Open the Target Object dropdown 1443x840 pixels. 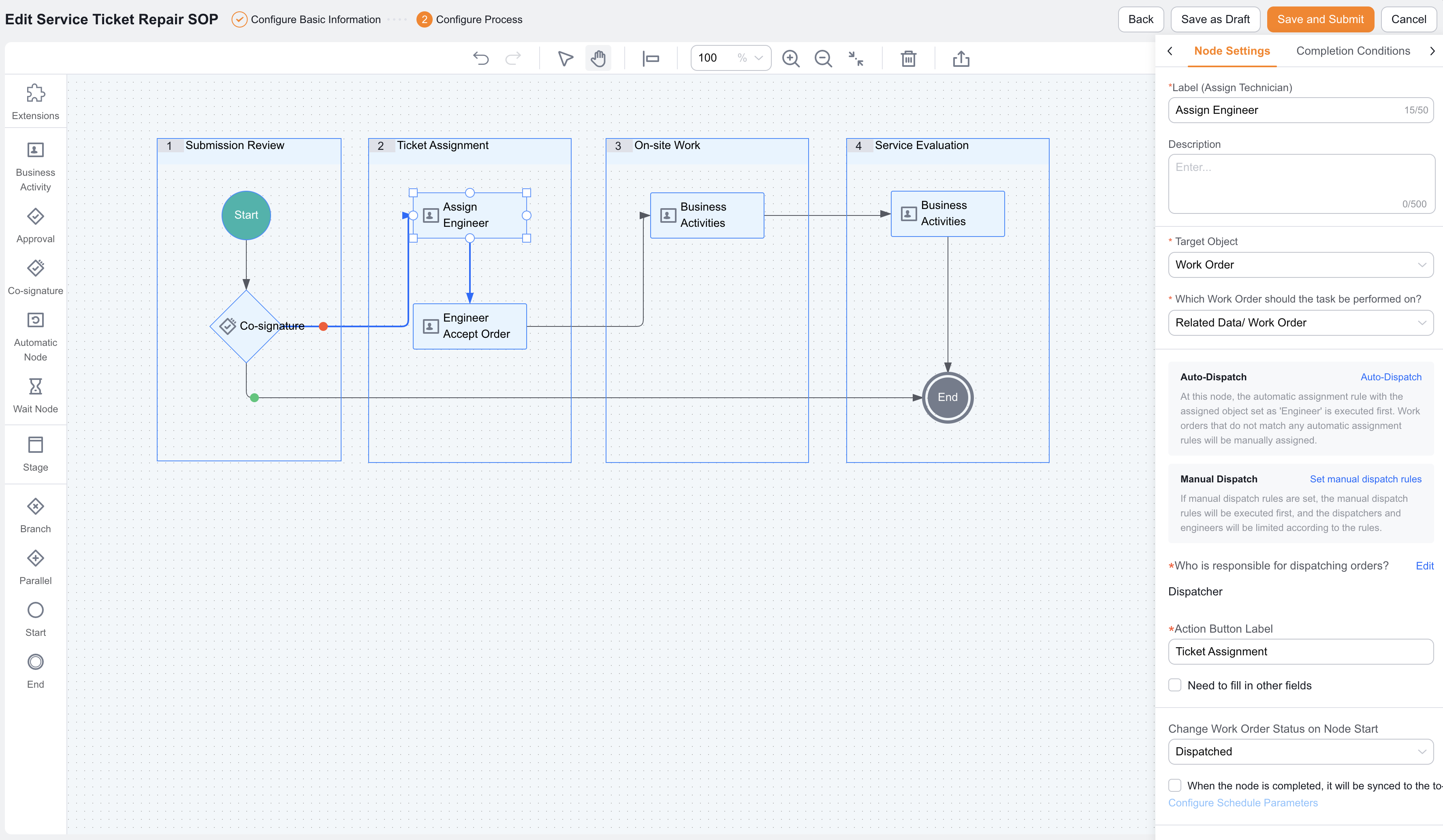1300,265
